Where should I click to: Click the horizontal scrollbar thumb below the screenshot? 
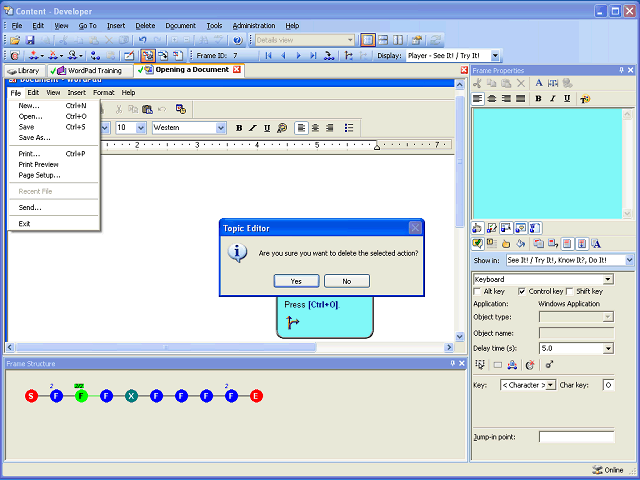166,347
